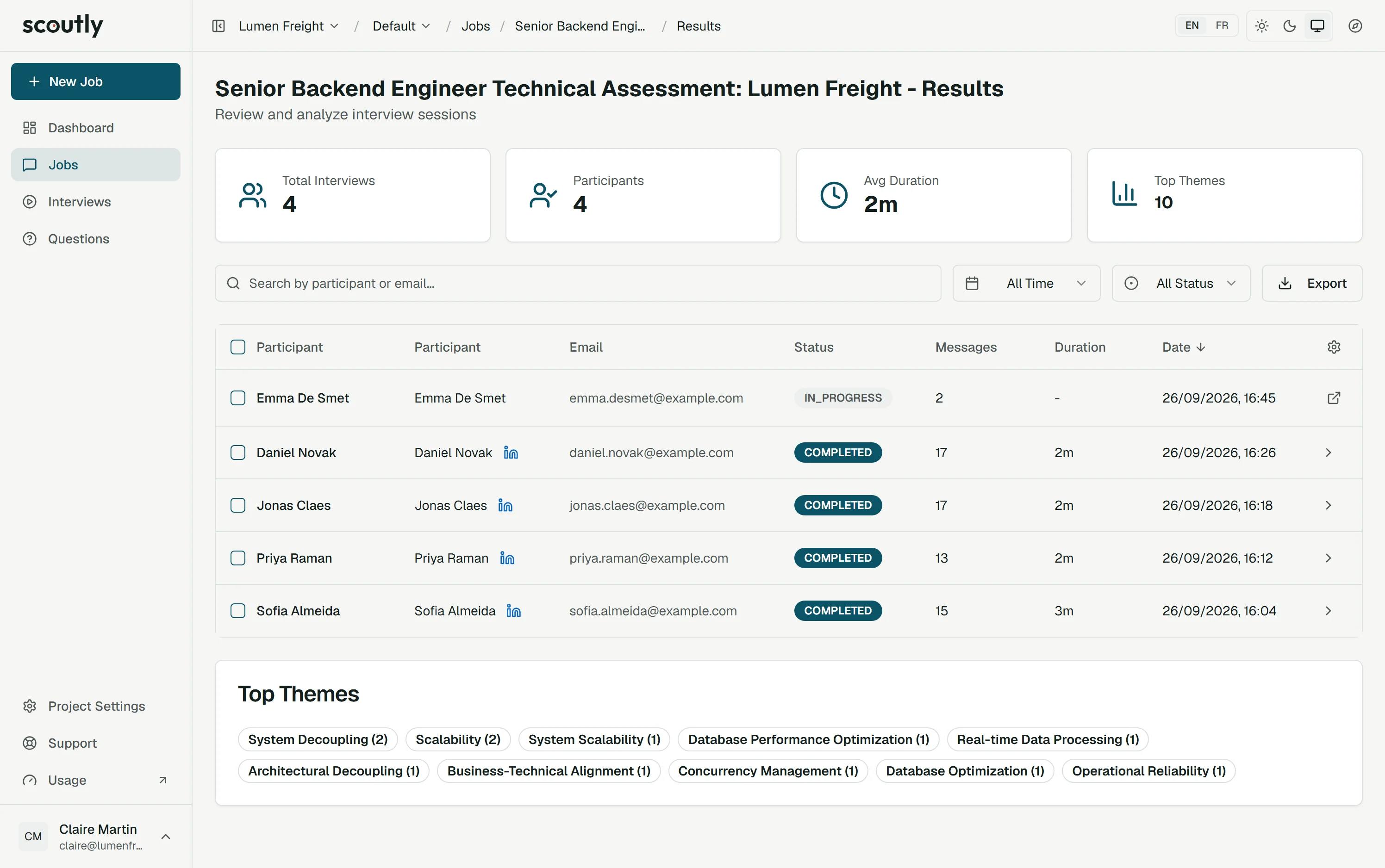Expand the Lumen Freight workspace dropdown

pyautogui.click(x=289, y=26)
